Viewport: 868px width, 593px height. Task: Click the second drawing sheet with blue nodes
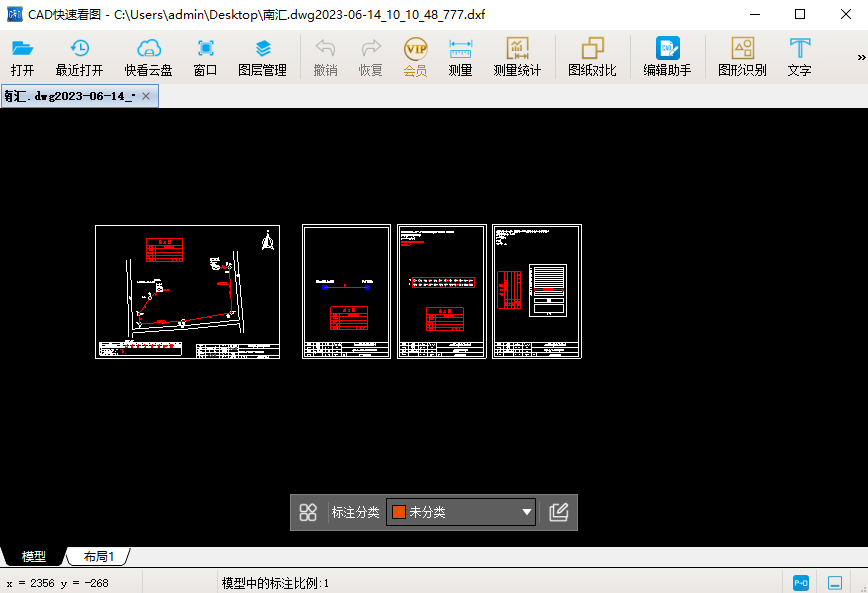[347, 291]
